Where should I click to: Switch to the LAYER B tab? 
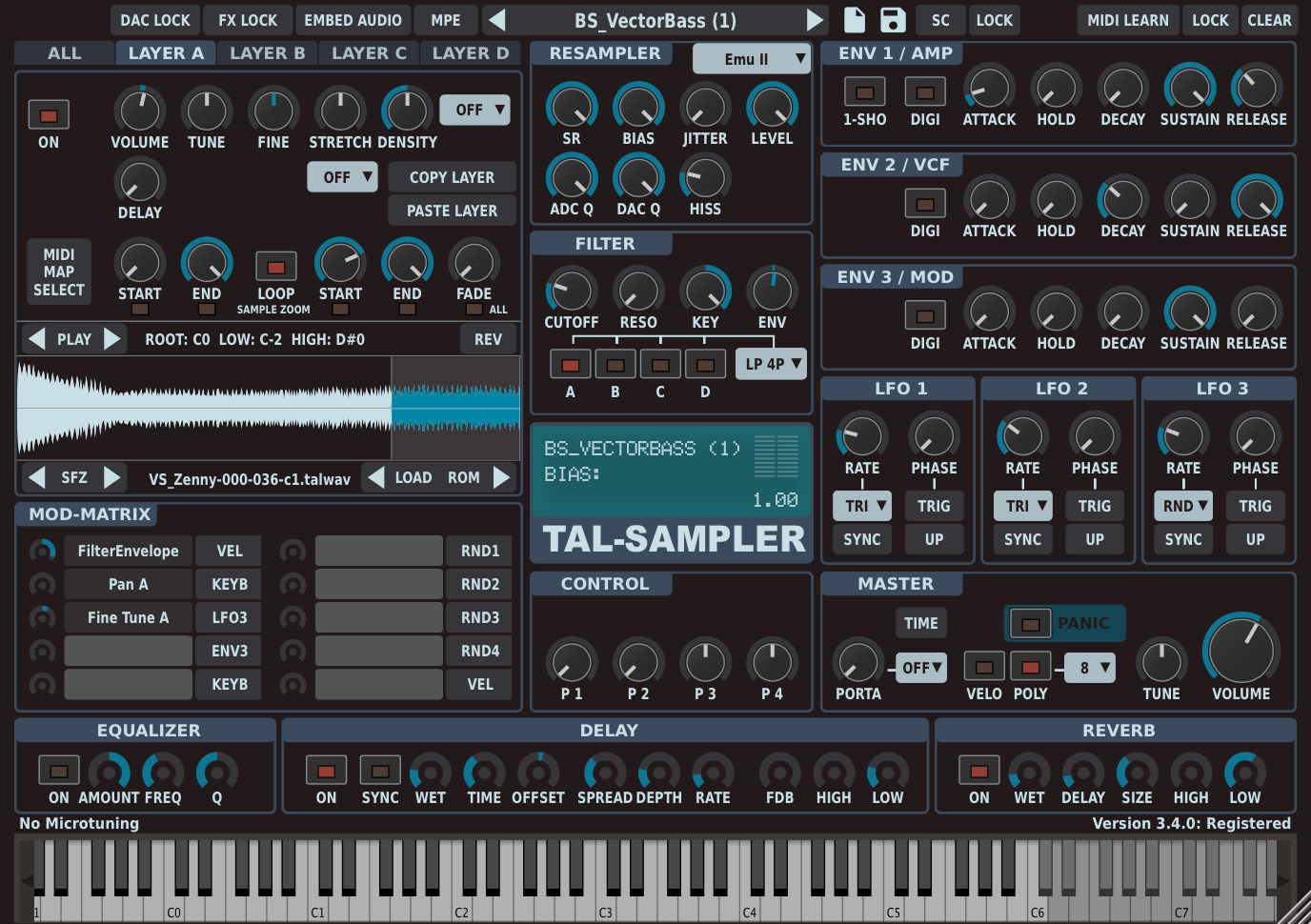click(x=267, y=52)
